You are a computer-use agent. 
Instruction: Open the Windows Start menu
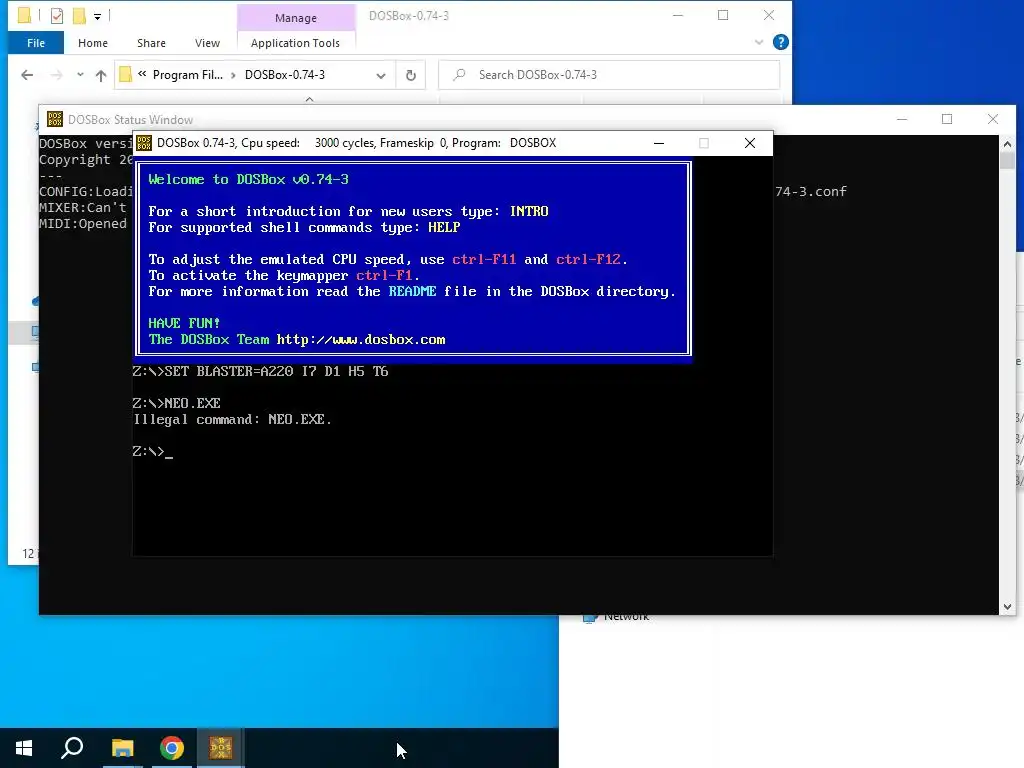click(24, 748)
